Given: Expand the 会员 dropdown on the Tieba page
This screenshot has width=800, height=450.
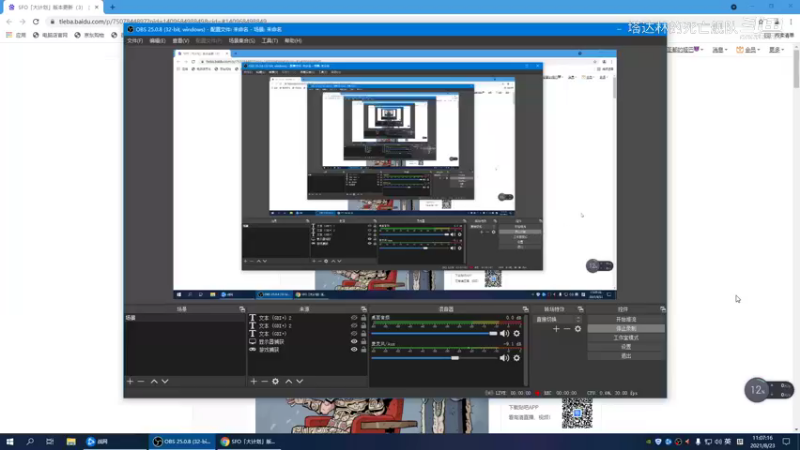Looking at the screenshot, I should pos(748,50).
